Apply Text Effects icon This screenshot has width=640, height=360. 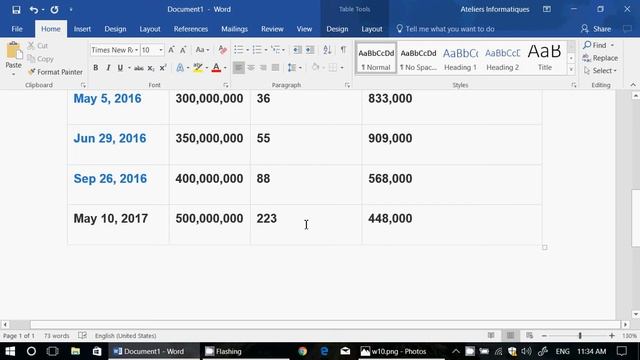pos(180,68)
